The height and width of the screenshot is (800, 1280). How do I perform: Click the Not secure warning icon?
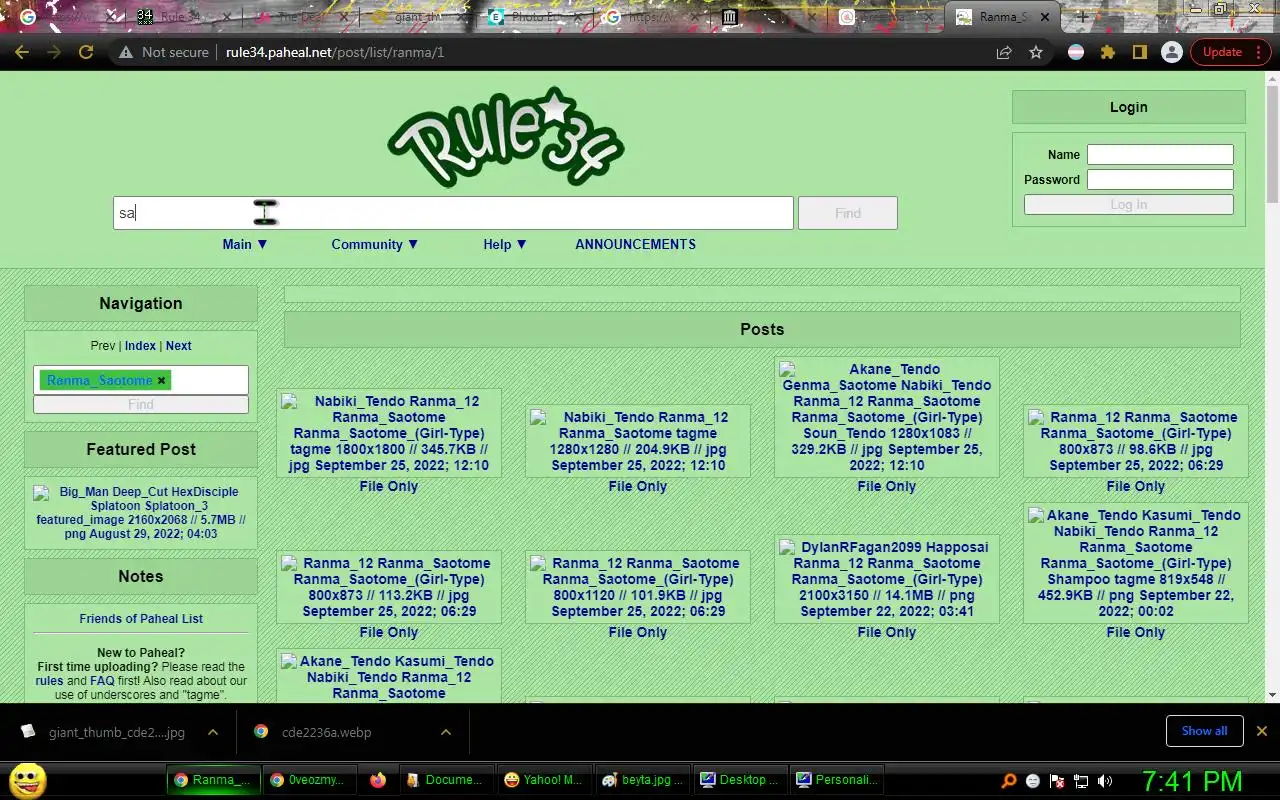click(x=126, y=52)
